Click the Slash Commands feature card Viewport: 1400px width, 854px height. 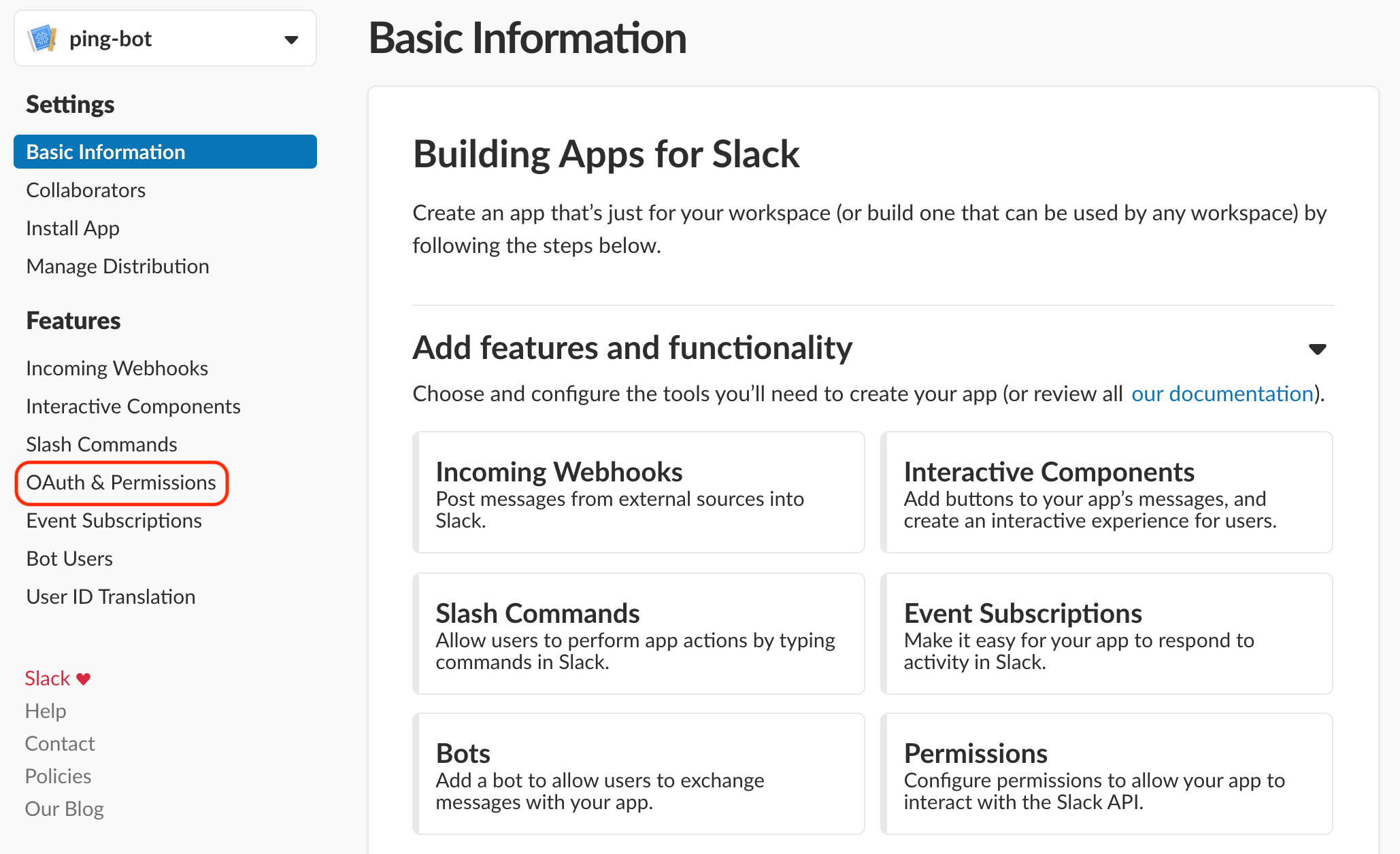pos(638,634)
